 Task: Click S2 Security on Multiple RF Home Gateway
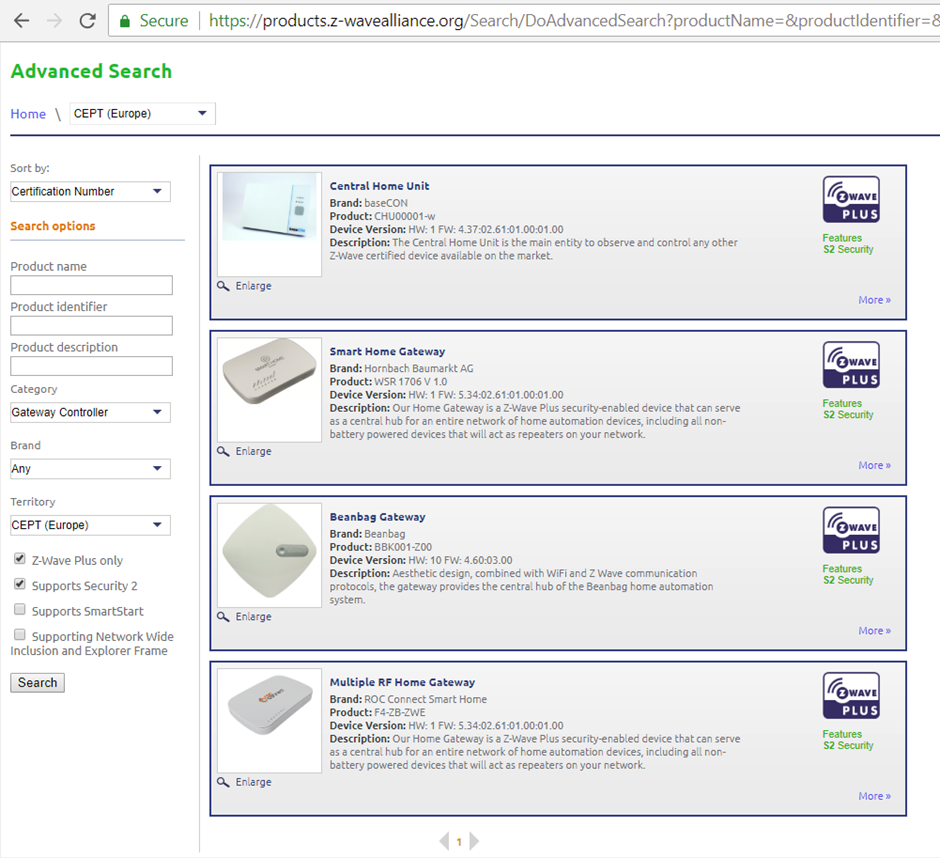(x=848, y=746)
